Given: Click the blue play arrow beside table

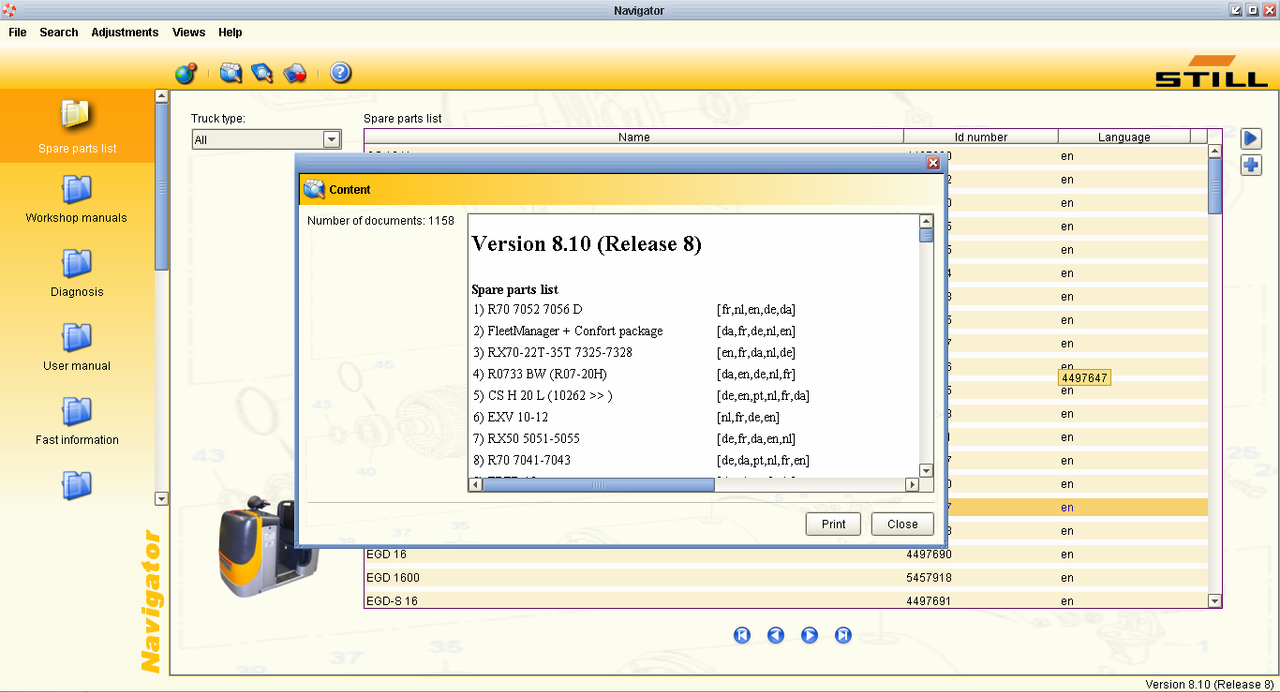Looking at the screenshot, I should point(1251,139).
